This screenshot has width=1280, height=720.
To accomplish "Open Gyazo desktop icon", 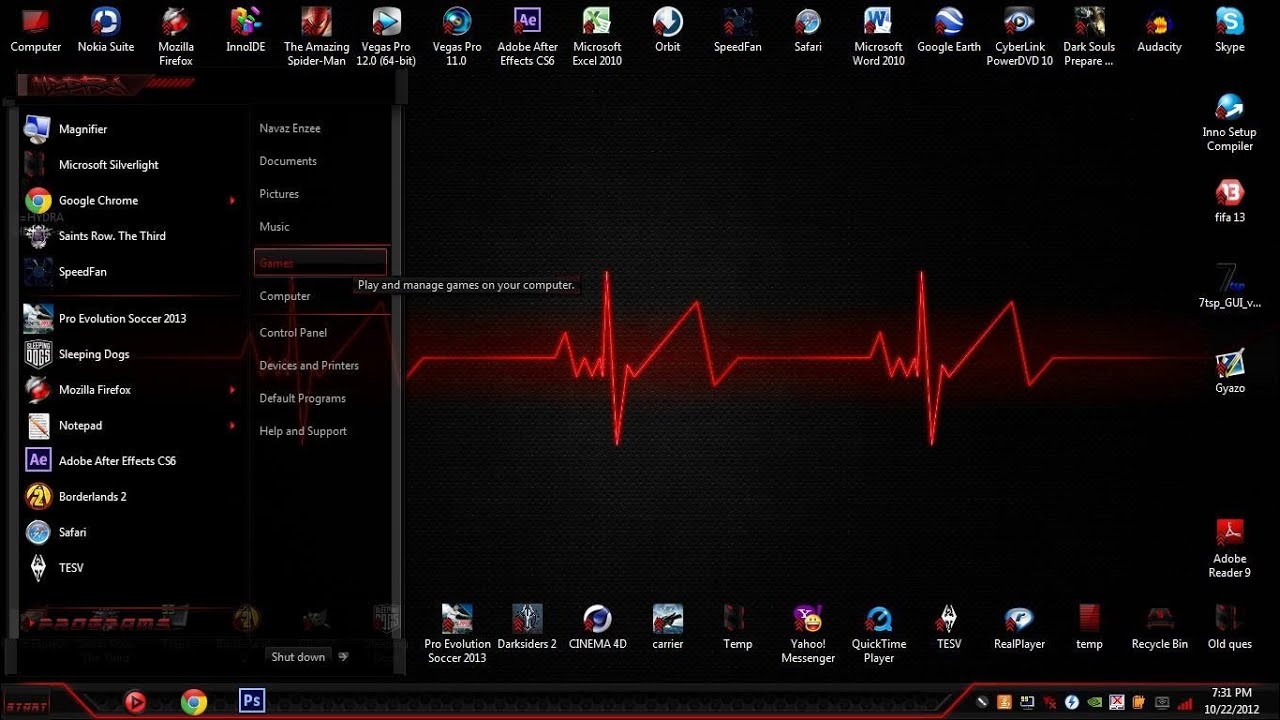I will tap(1230, 371).
